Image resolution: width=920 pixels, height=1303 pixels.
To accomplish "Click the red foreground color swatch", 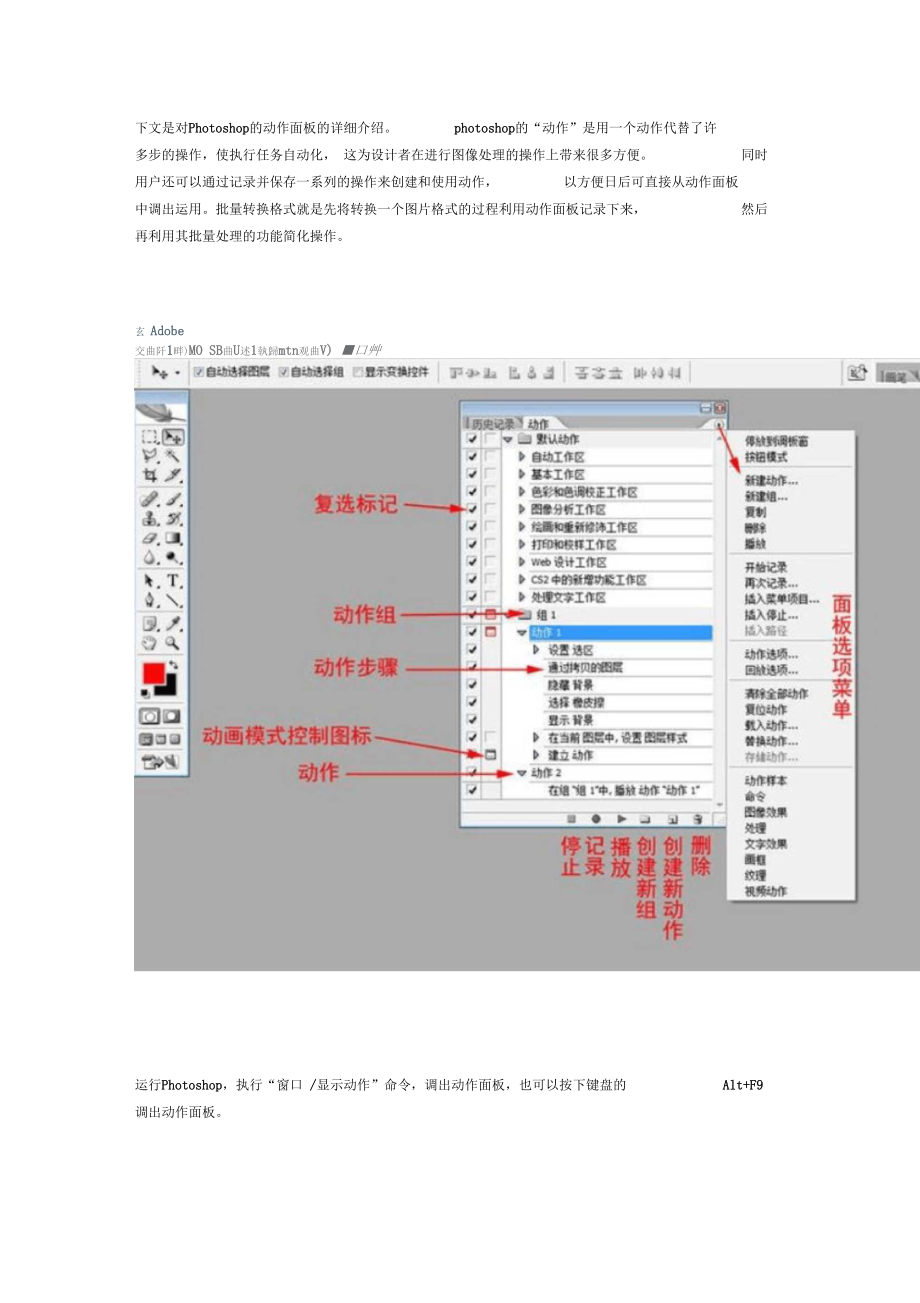I will tap(154, 672).
